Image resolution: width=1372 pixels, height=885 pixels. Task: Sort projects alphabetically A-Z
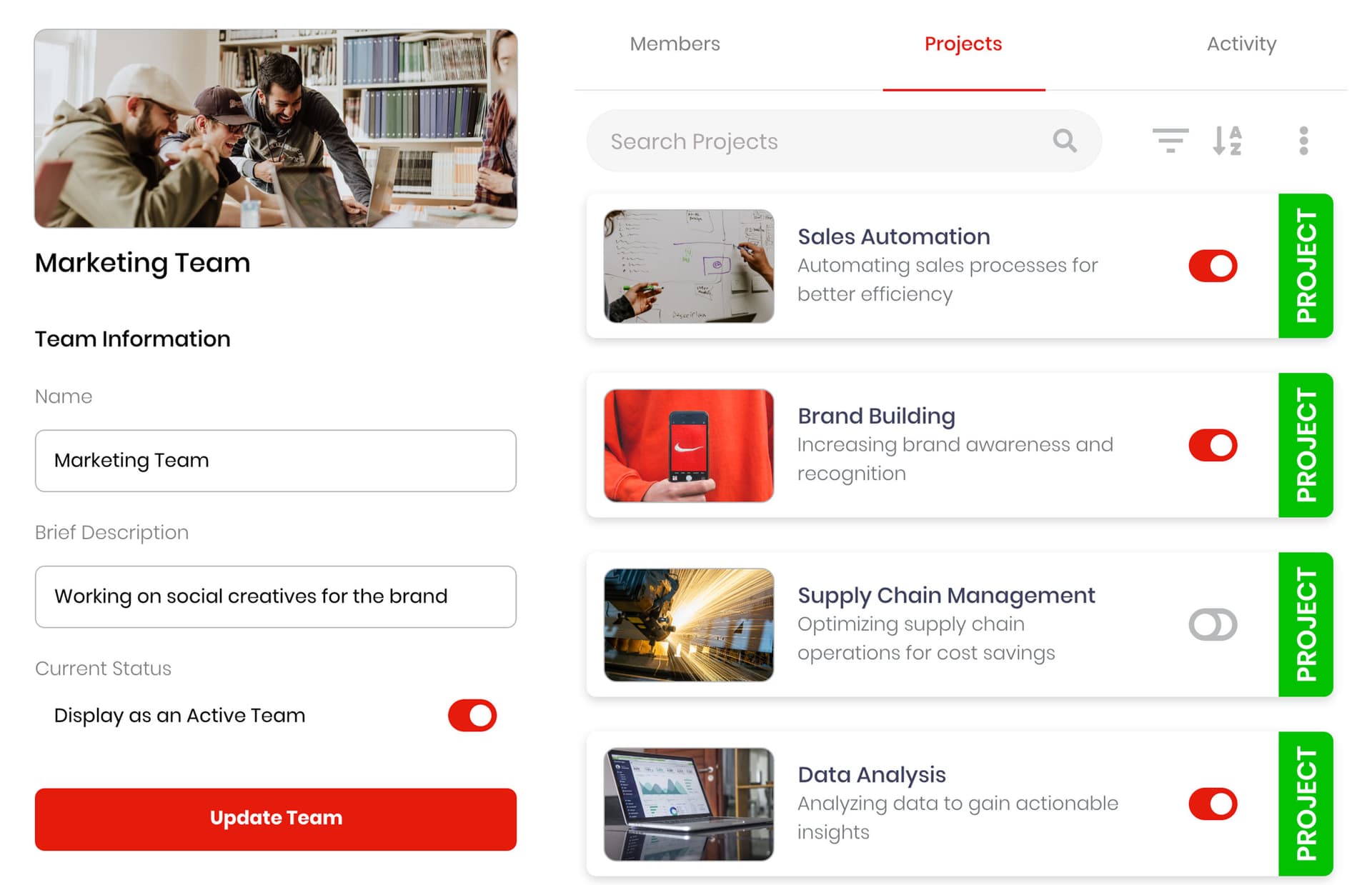[1227, 141]
